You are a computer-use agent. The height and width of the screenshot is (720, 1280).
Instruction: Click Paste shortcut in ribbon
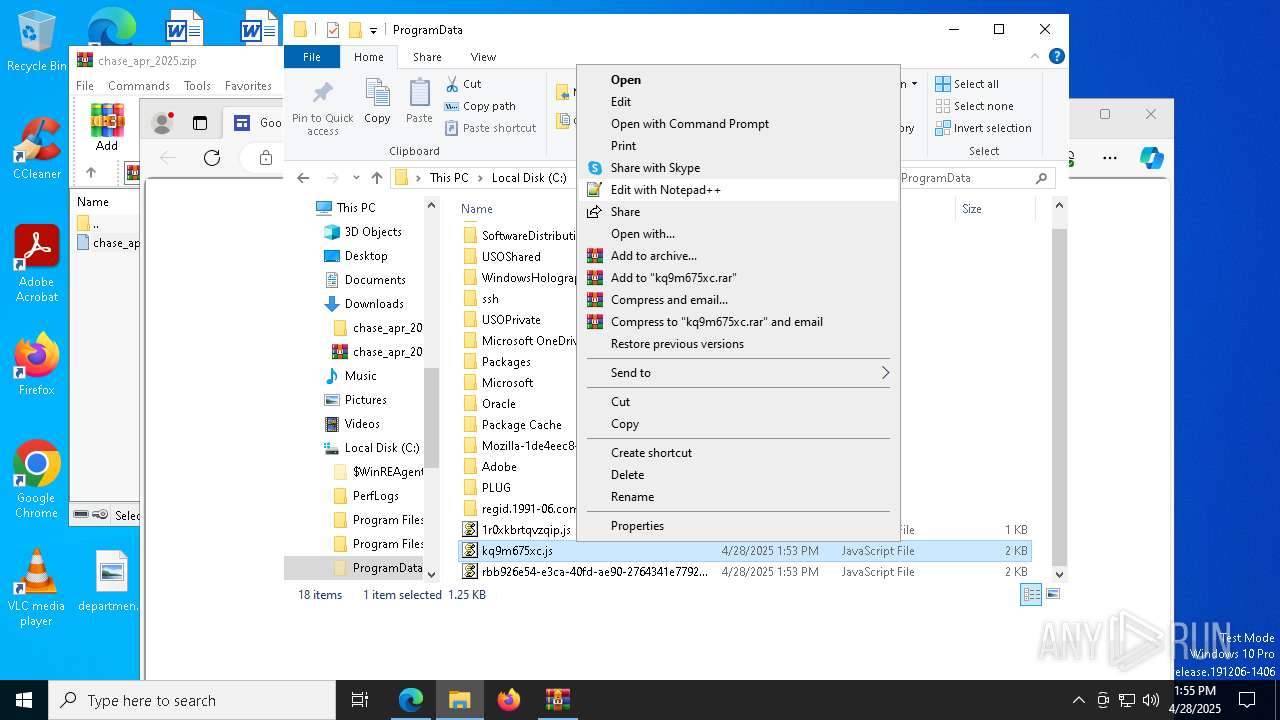pyautogui.click(x=490, y=128)
